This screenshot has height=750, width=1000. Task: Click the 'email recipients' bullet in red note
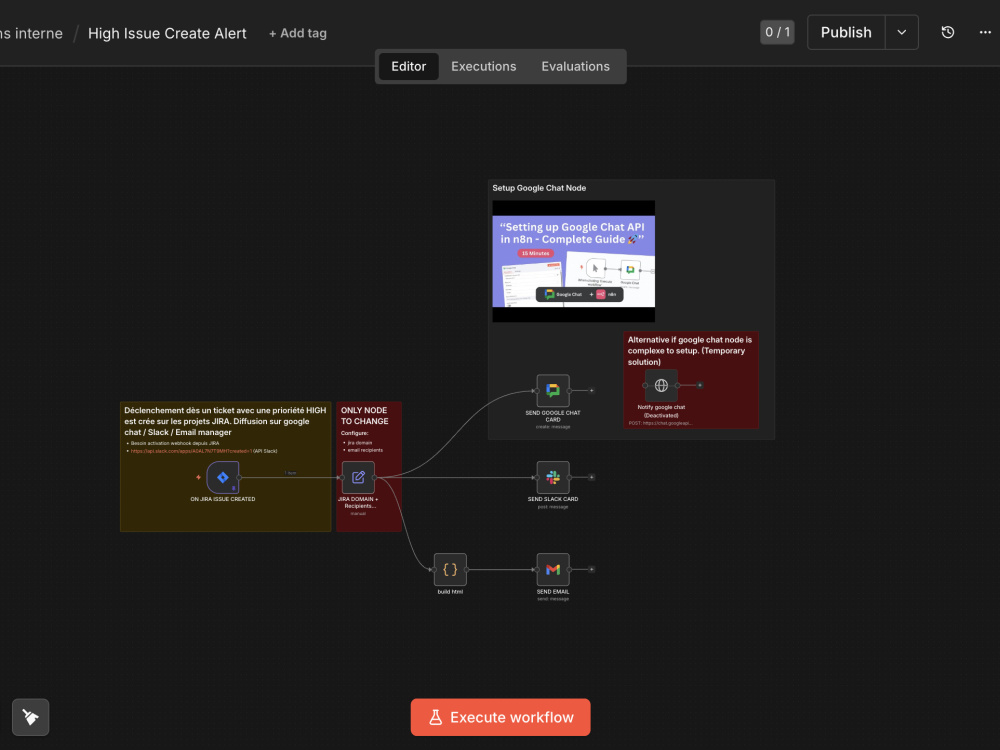tap(365, 450)
